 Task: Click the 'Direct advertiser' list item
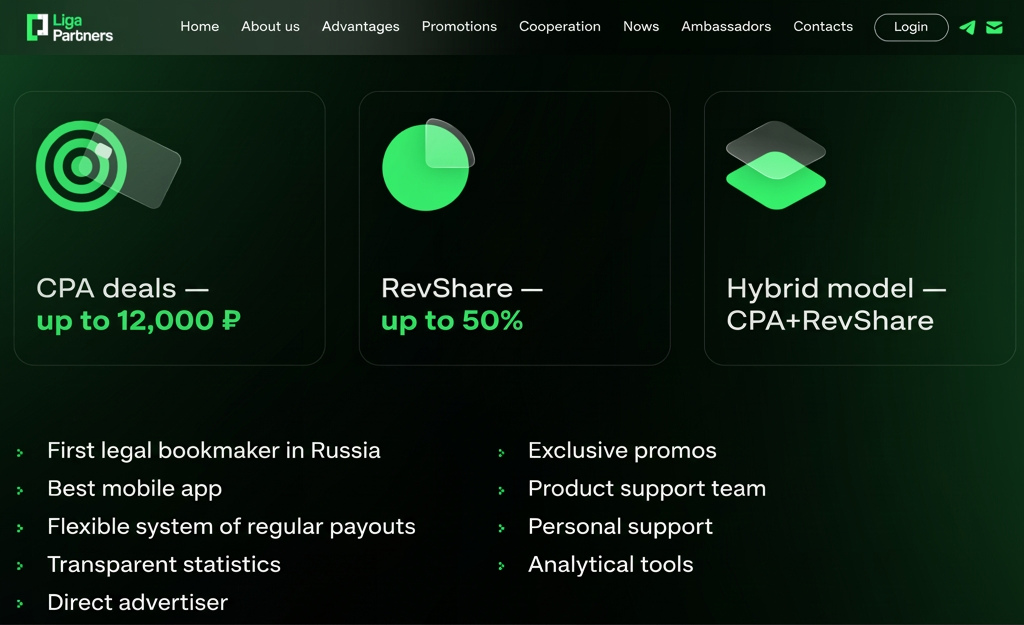pyautogui.click(x=137, y=602)
